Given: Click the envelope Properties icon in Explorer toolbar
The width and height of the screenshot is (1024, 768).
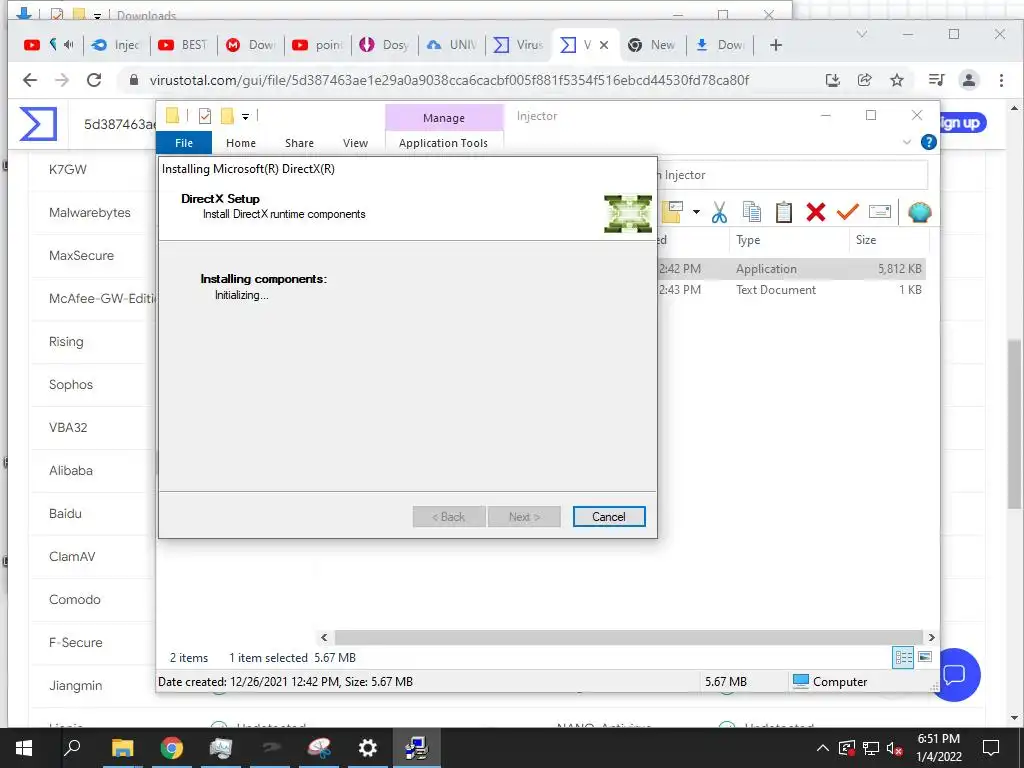Looking at the screenshot, I should coord(880,212).
